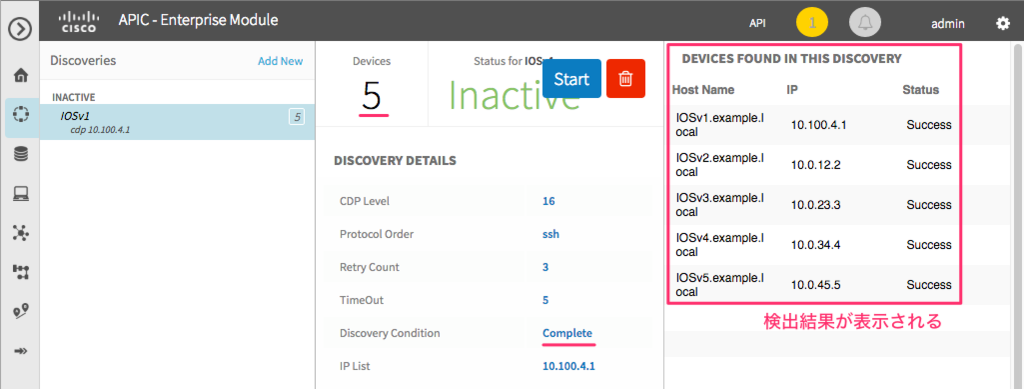Open the Path Trace nodes icon
1024x389 pixels.
pyautogui.click(x=21, y=272)
